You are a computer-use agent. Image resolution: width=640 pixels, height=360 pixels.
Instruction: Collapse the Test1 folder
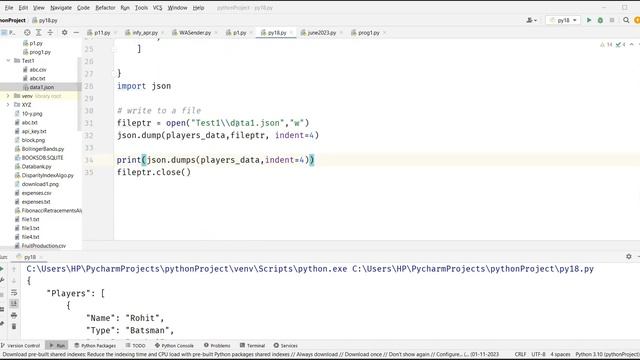(x=8, y=60)
